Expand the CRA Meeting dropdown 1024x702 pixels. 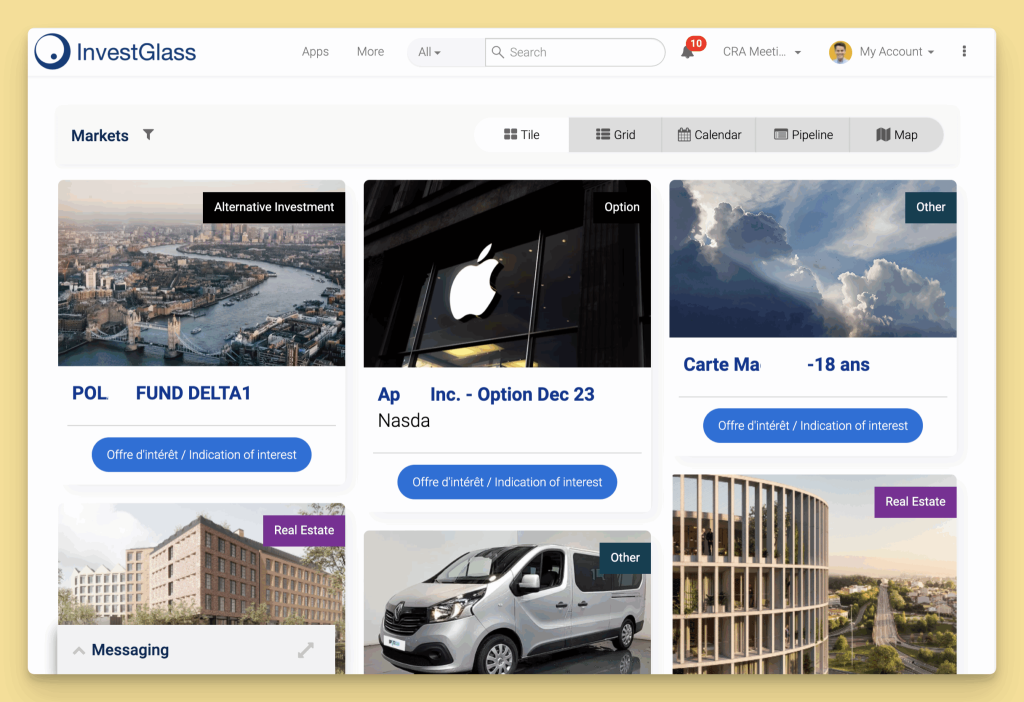coord(763,51)
